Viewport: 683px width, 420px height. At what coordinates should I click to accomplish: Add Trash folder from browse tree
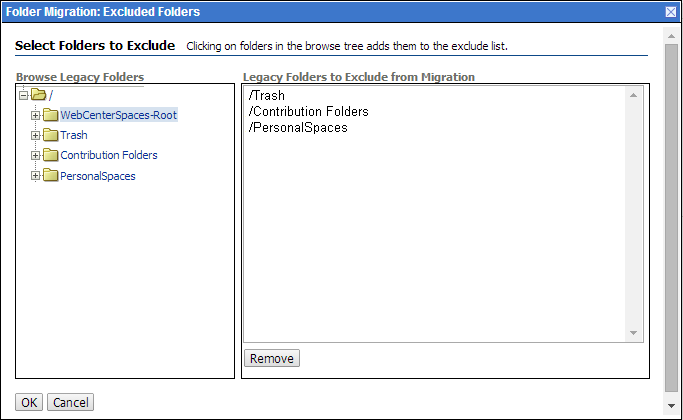pos(74,135)
